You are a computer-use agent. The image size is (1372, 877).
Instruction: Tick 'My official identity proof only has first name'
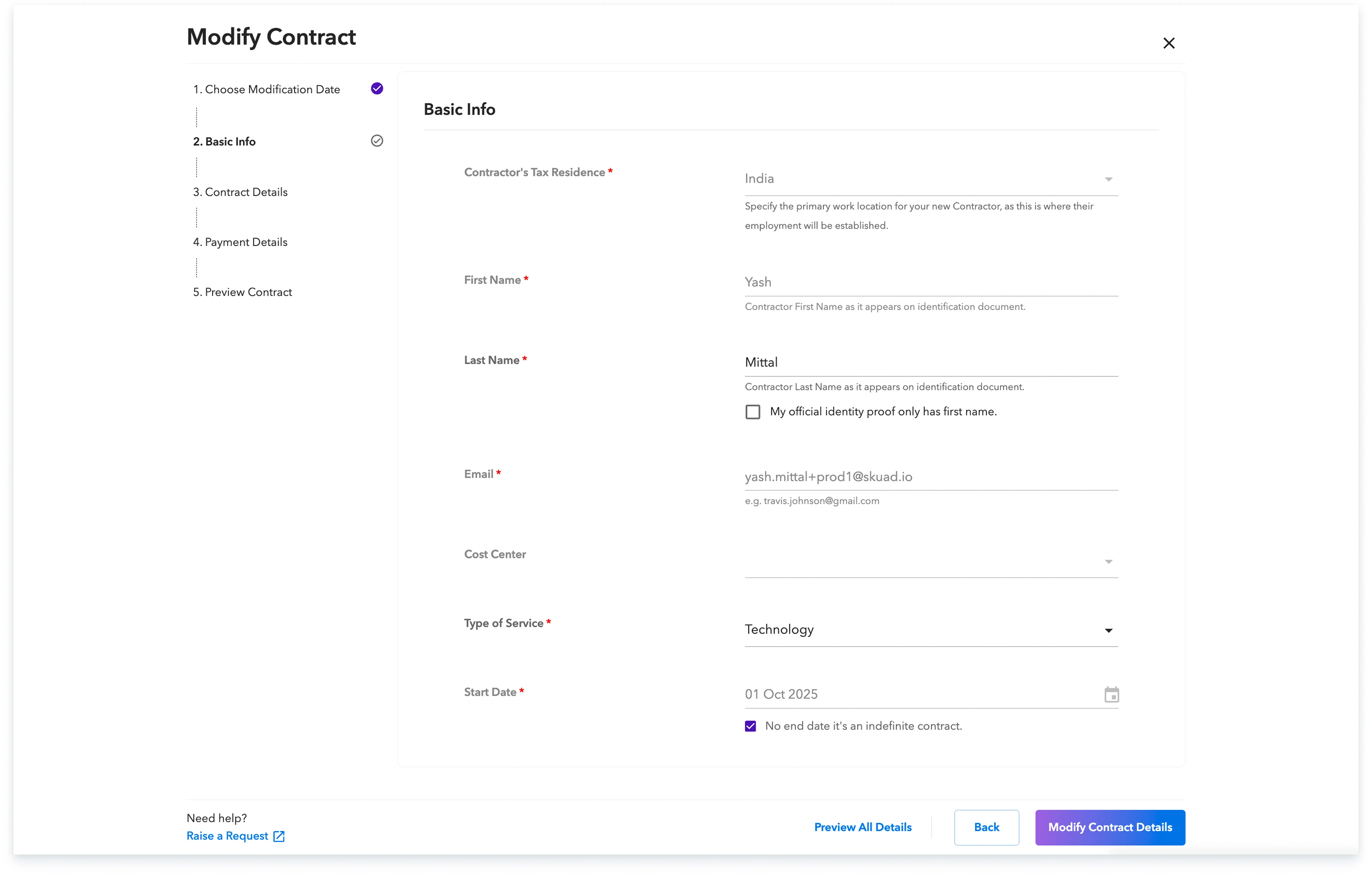(753, 412)
